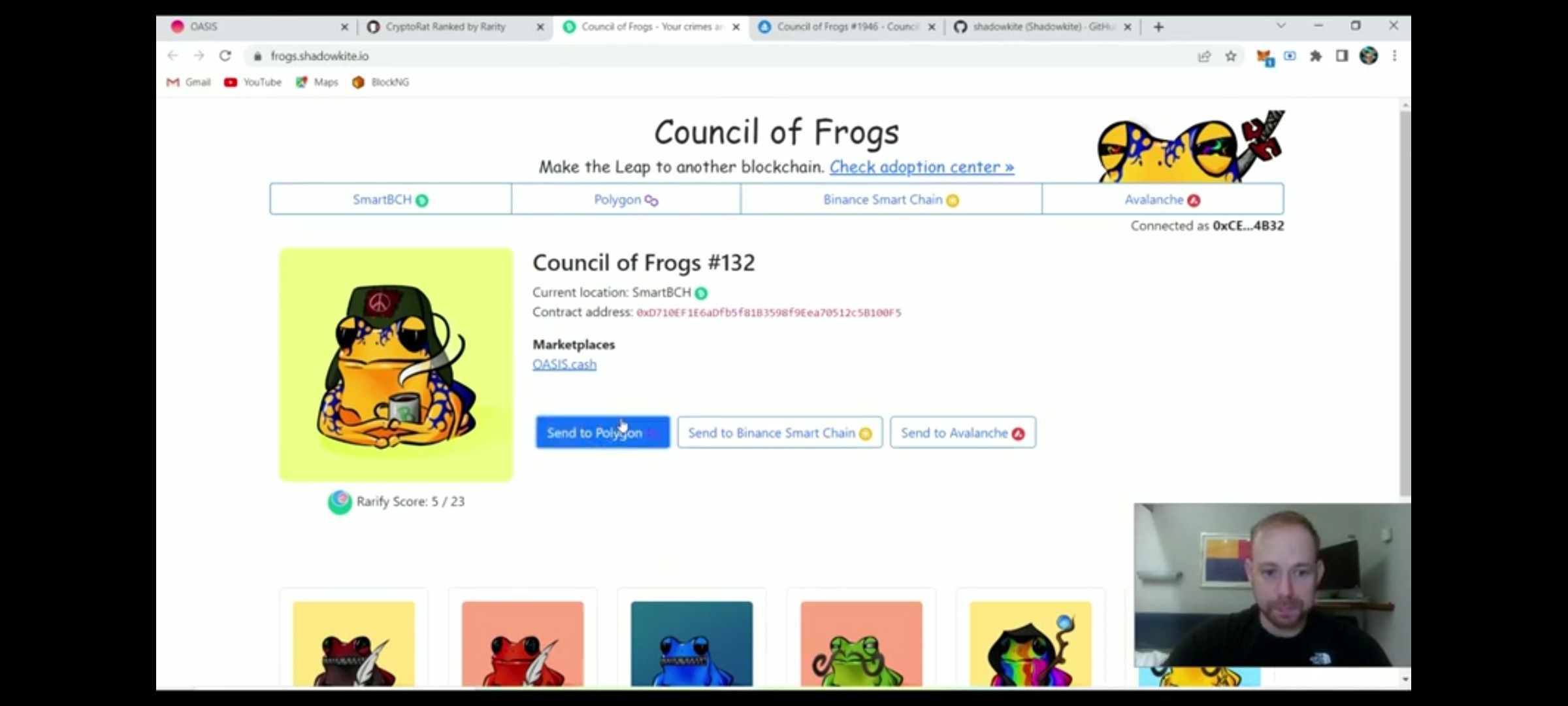
Task: Toggle the browser side panel icon
Action: point(1342,56)
